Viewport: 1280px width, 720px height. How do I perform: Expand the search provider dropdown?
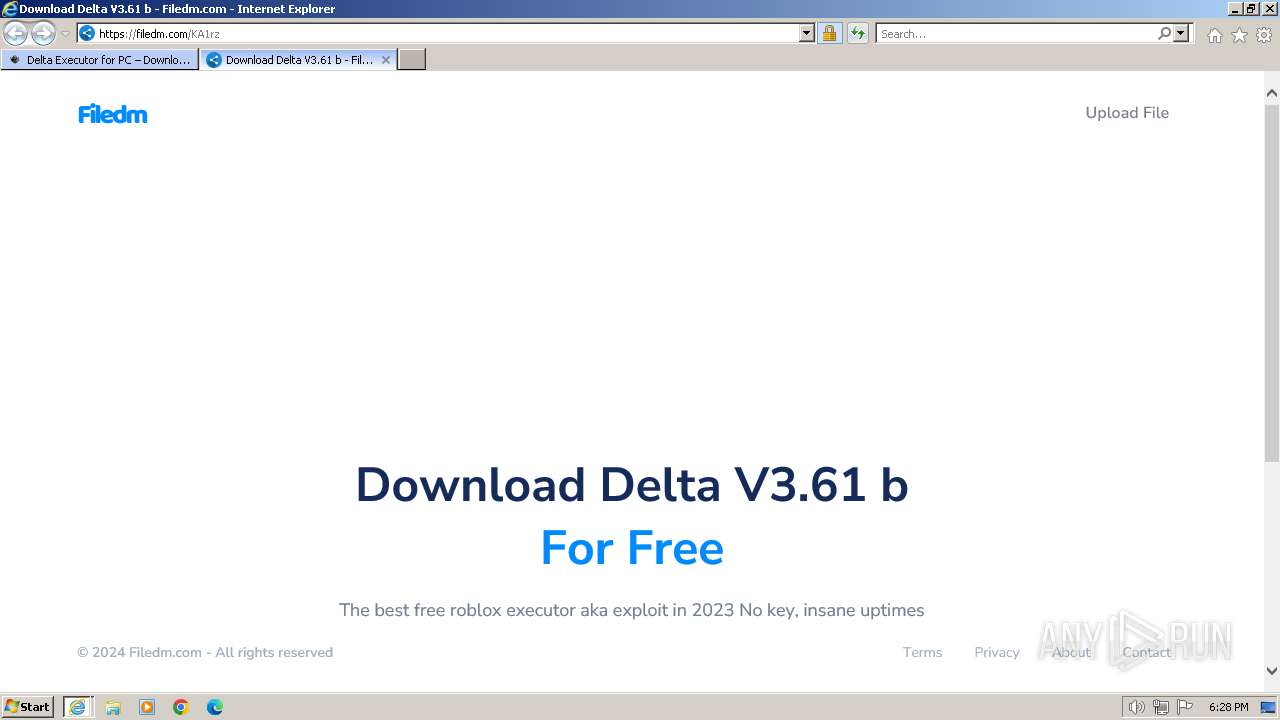[1181, 33]
